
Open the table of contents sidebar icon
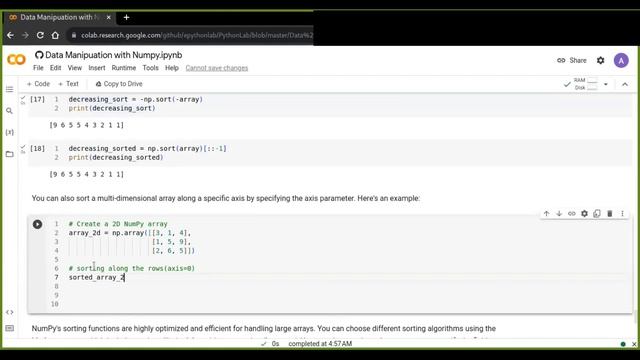[9, 89]
